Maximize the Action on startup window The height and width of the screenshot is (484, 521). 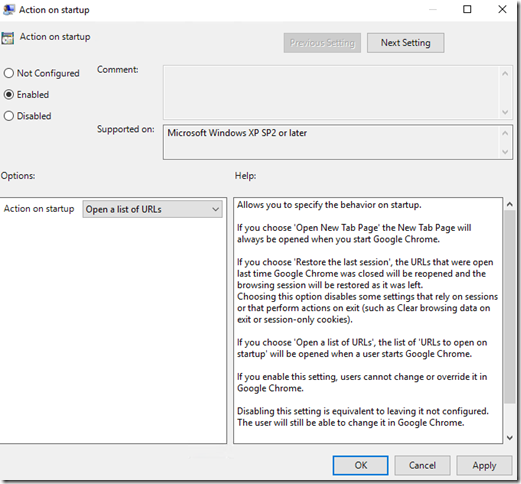click(467, 9)
